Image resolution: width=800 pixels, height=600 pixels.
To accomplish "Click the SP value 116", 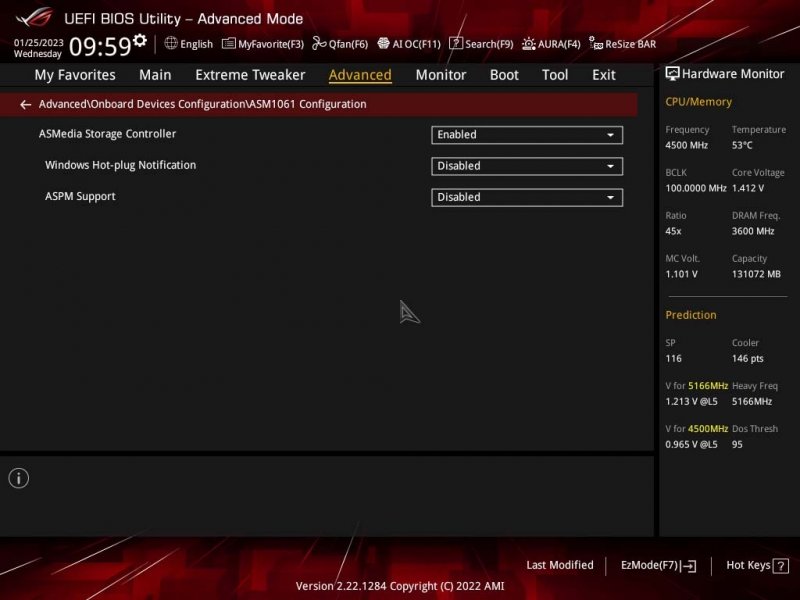I will pos(673,359).
